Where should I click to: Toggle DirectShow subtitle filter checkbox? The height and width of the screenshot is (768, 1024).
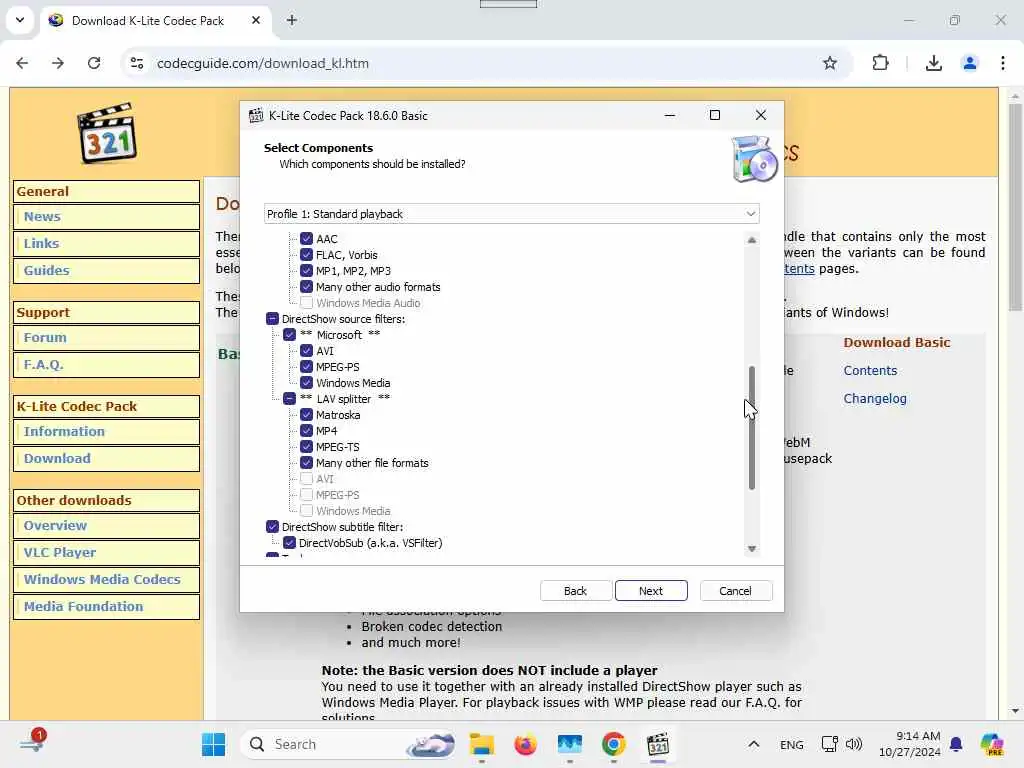(x=272, y=527)
